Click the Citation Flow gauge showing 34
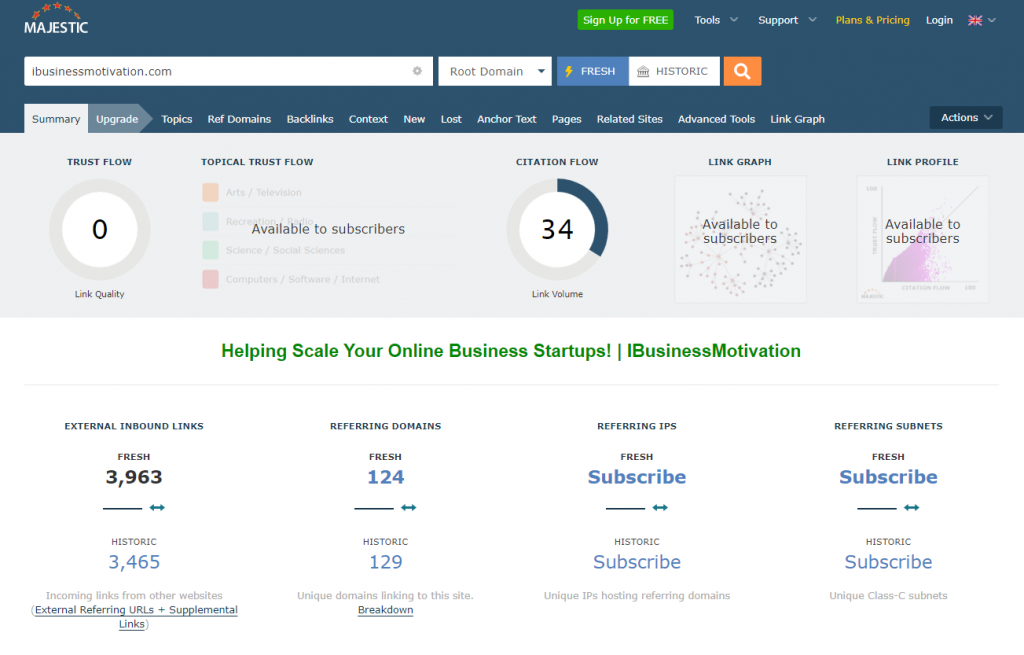 [557, 229]
